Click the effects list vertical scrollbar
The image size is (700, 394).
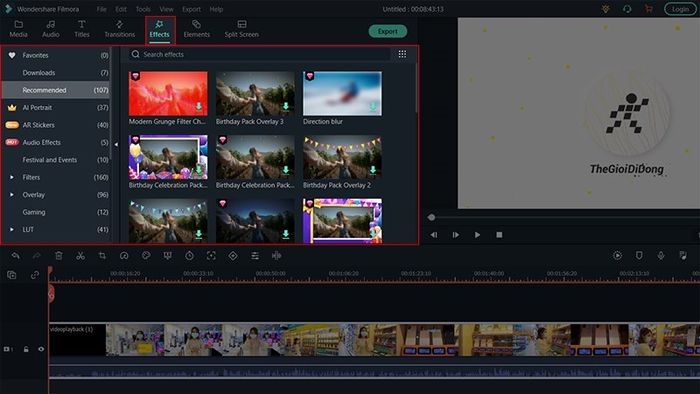(x=416, y=88)
